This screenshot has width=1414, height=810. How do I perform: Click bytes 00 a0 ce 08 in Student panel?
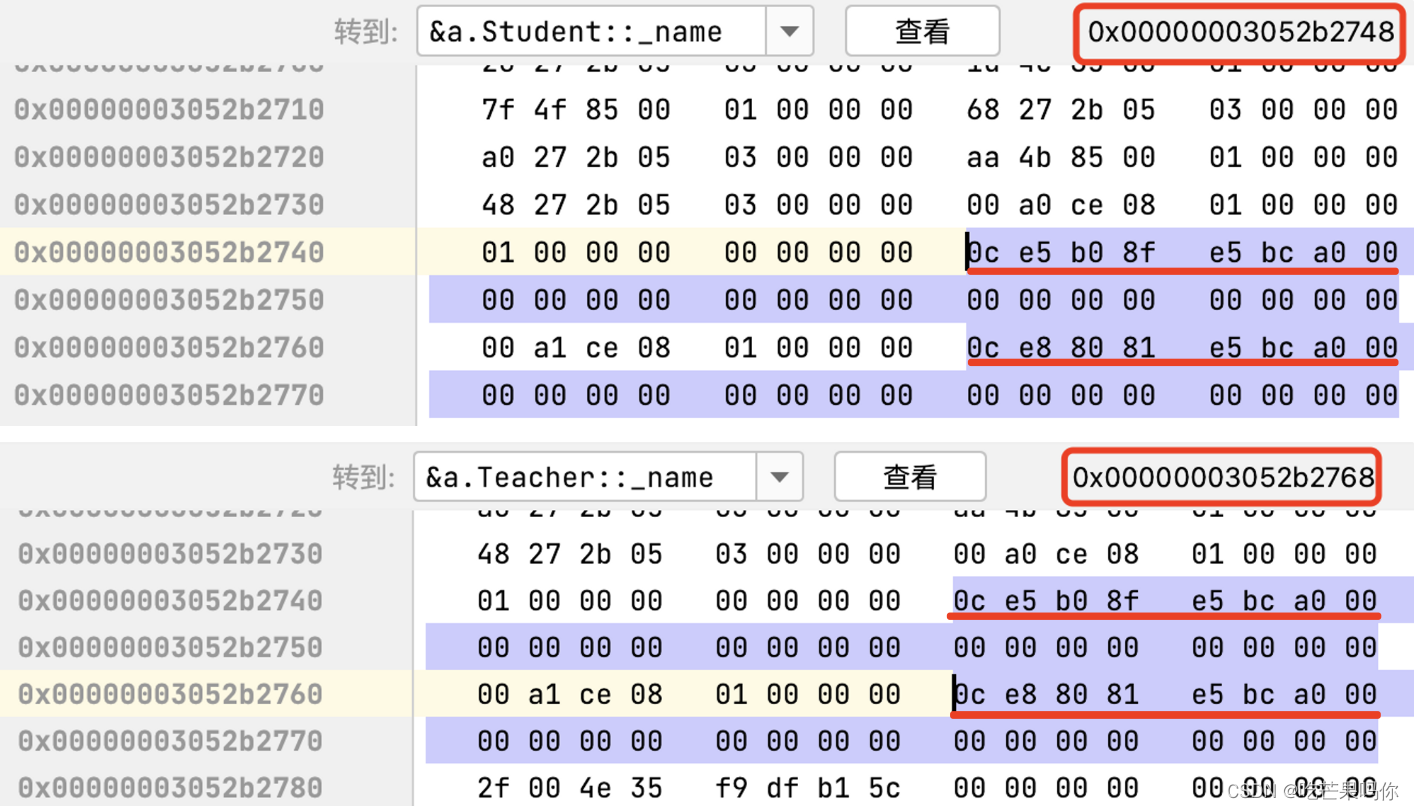click(x=1061, y=205)
